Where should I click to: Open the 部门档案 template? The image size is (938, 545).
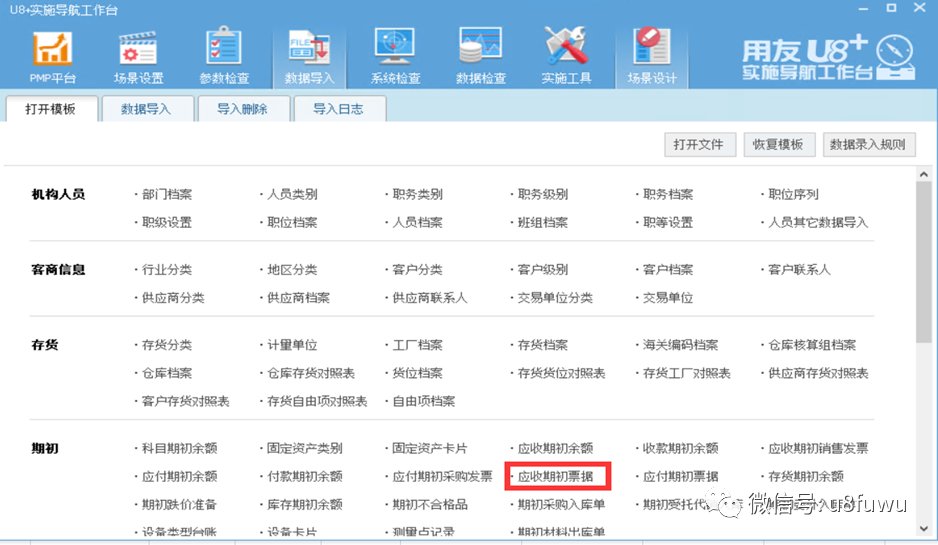pos(167,194)
